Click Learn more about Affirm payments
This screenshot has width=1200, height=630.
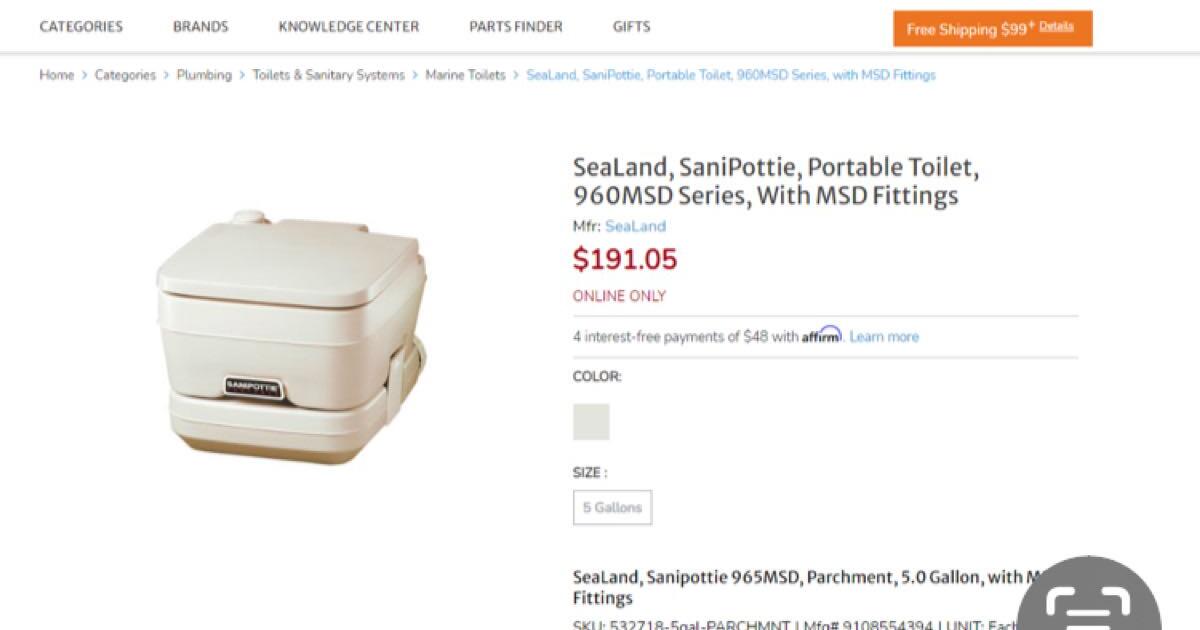click(x=883, y=336)
